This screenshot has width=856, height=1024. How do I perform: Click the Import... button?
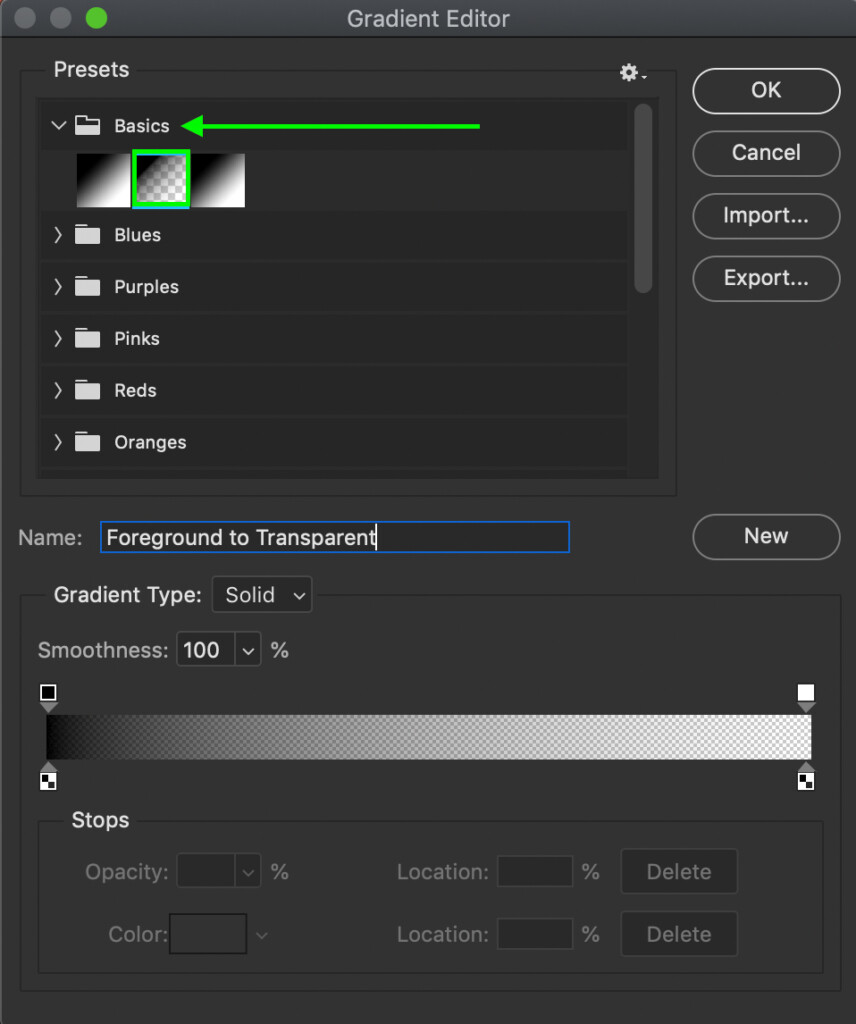(x=766, y=215)
